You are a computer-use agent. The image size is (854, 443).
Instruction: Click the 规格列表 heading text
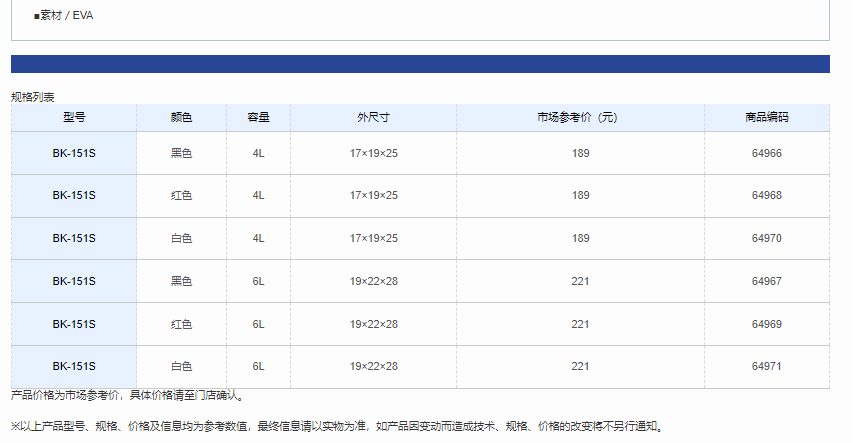(33, 97)
